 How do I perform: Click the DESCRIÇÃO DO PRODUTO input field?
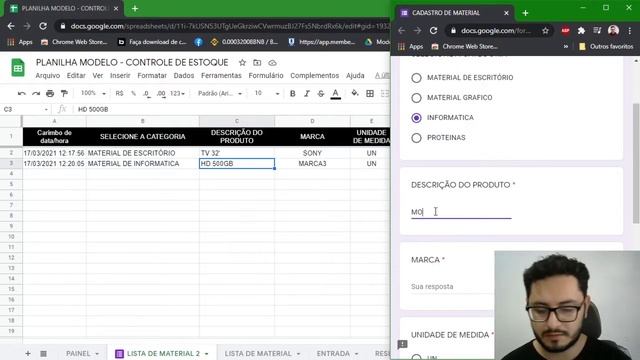(x=461, y=212)
